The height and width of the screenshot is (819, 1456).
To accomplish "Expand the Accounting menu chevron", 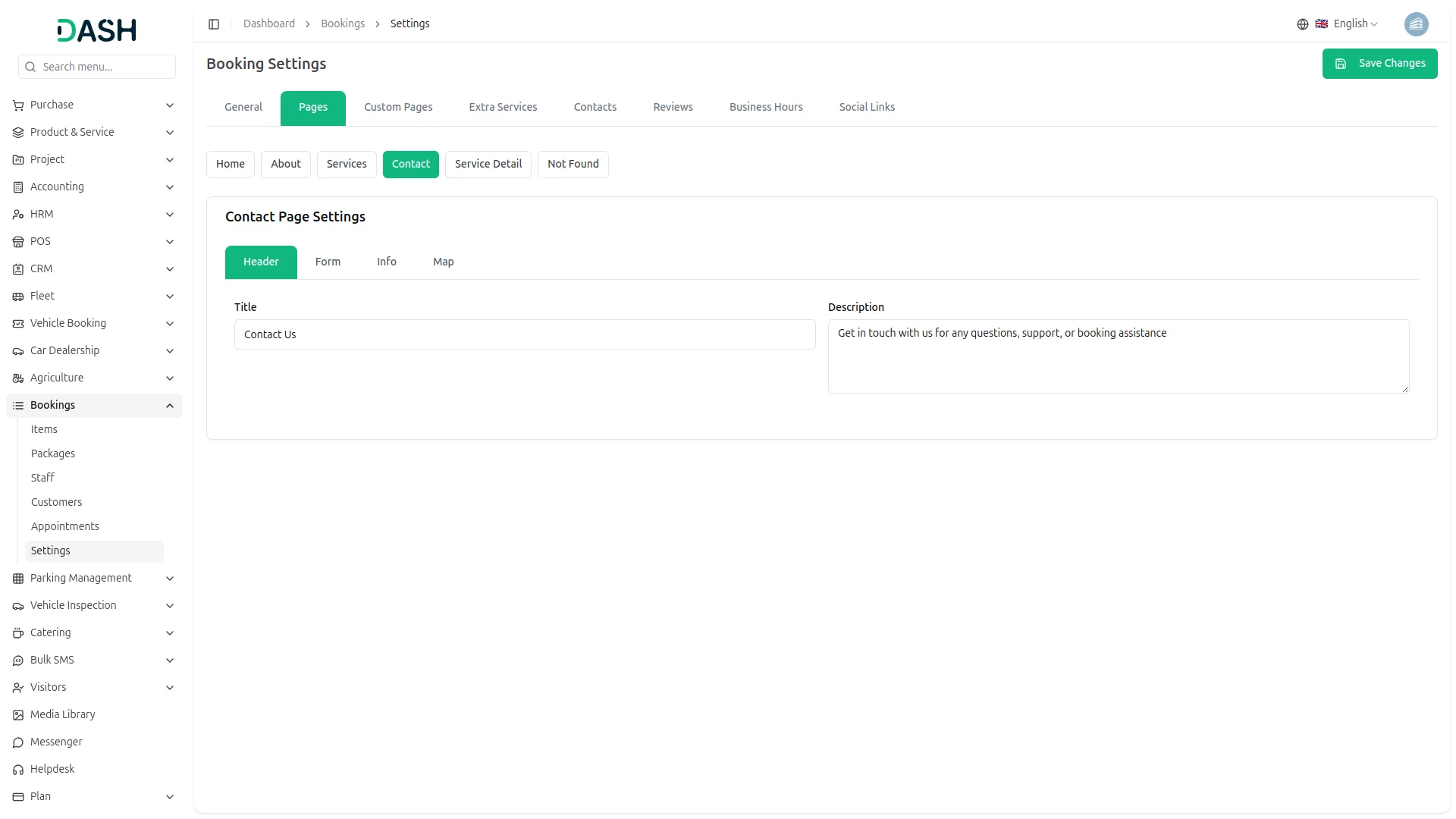I will 170,187.
